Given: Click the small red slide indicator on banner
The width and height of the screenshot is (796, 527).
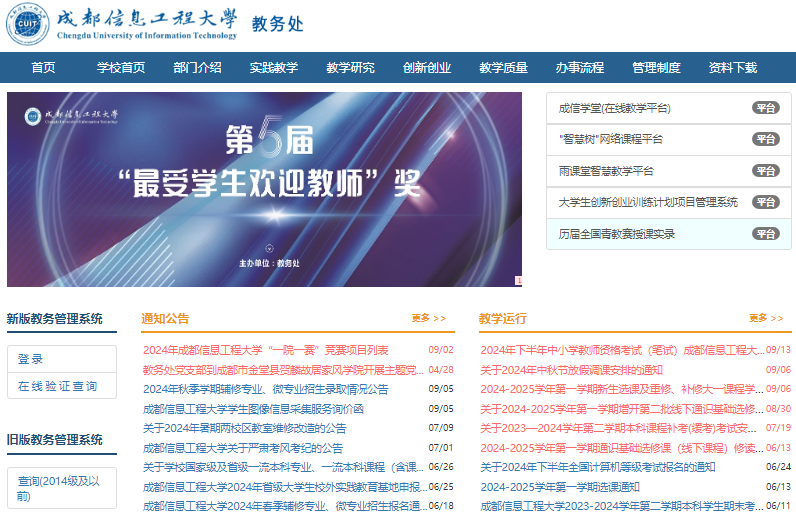Looking at the screenshot, I should pos(519,280).
